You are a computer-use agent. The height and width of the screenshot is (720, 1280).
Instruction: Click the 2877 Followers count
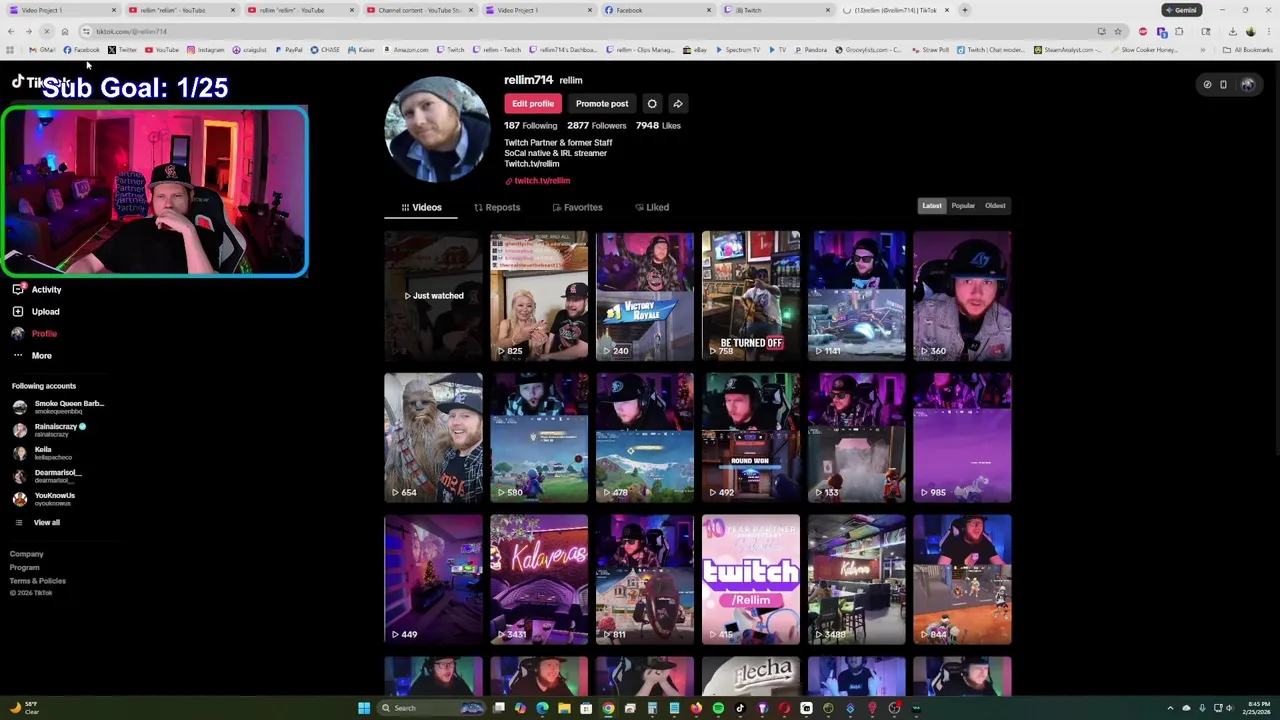596,126
